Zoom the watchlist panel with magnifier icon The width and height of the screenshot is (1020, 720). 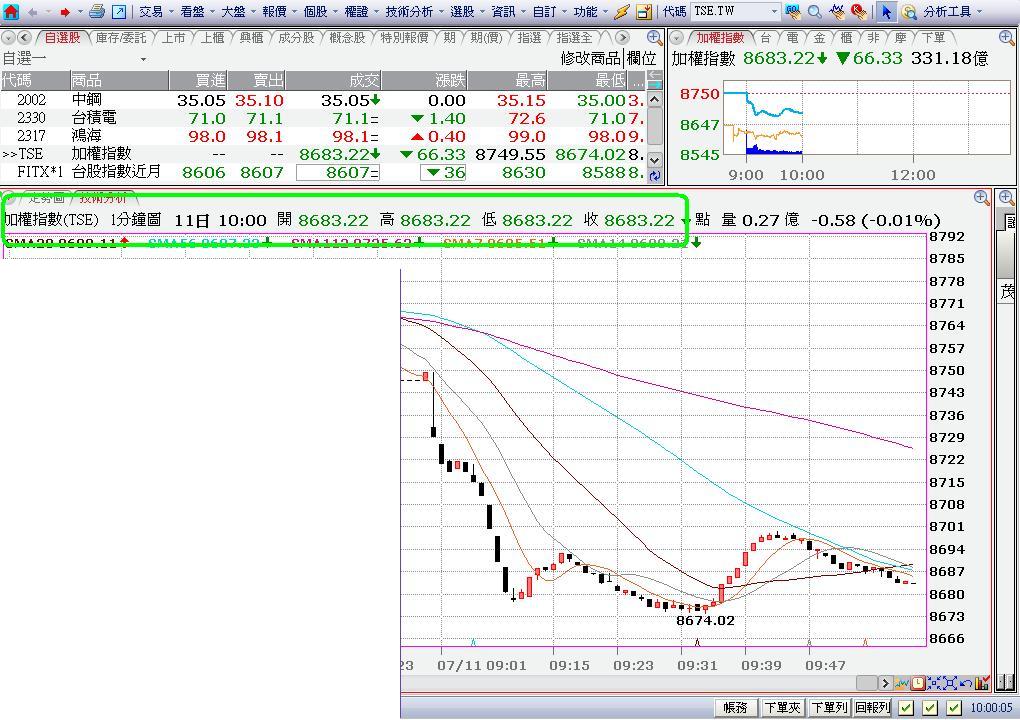pos(655,38)
